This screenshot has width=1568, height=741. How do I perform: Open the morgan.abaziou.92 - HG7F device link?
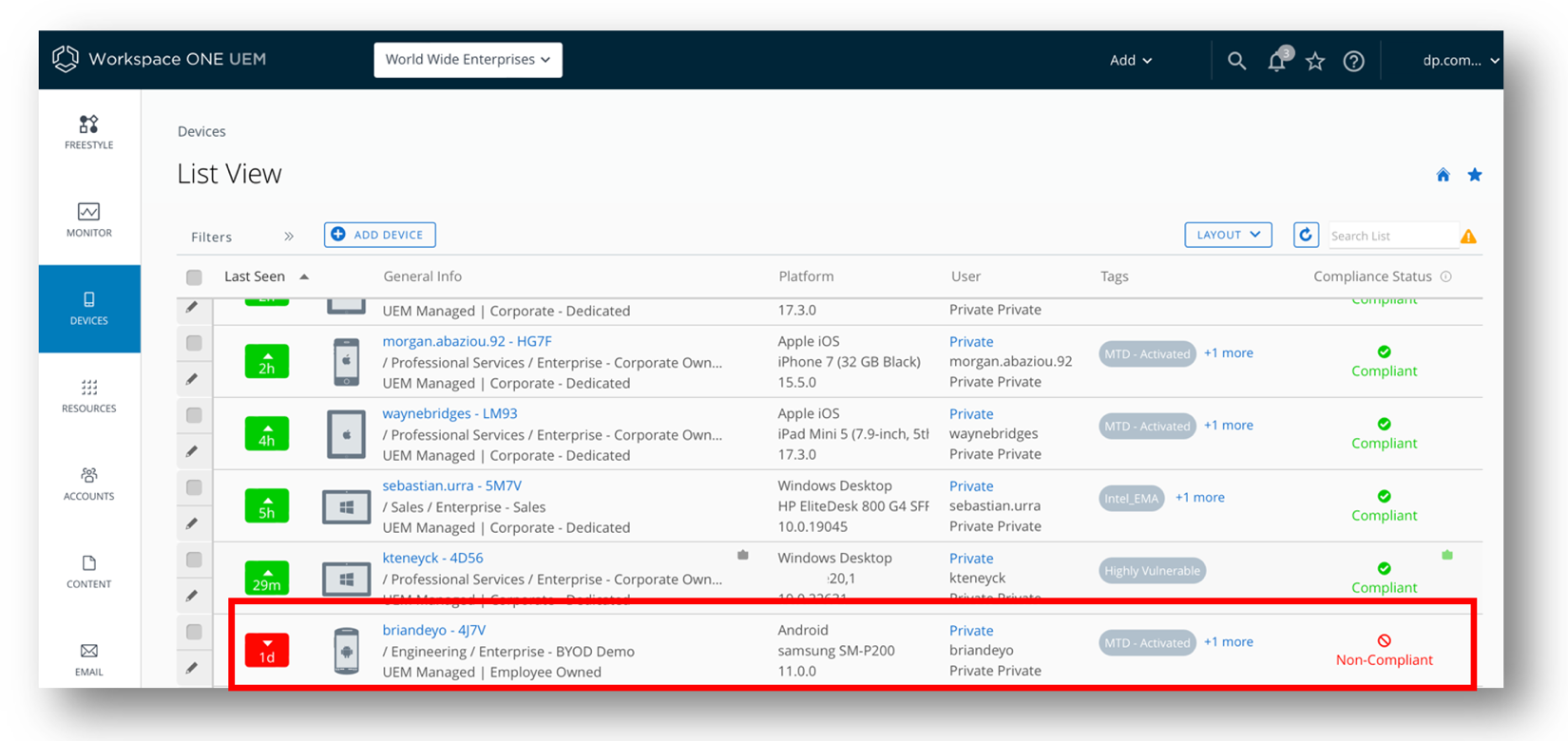click(x=467, y=341)
